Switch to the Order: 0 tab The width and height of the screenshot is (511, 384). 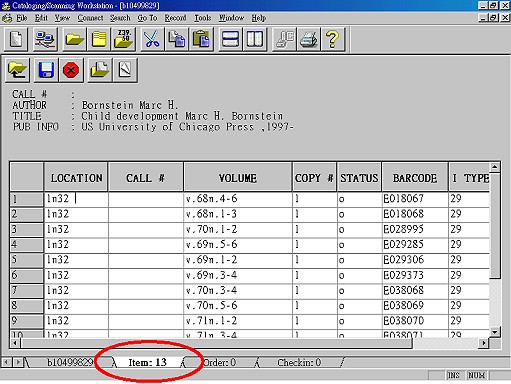point(220,362)
